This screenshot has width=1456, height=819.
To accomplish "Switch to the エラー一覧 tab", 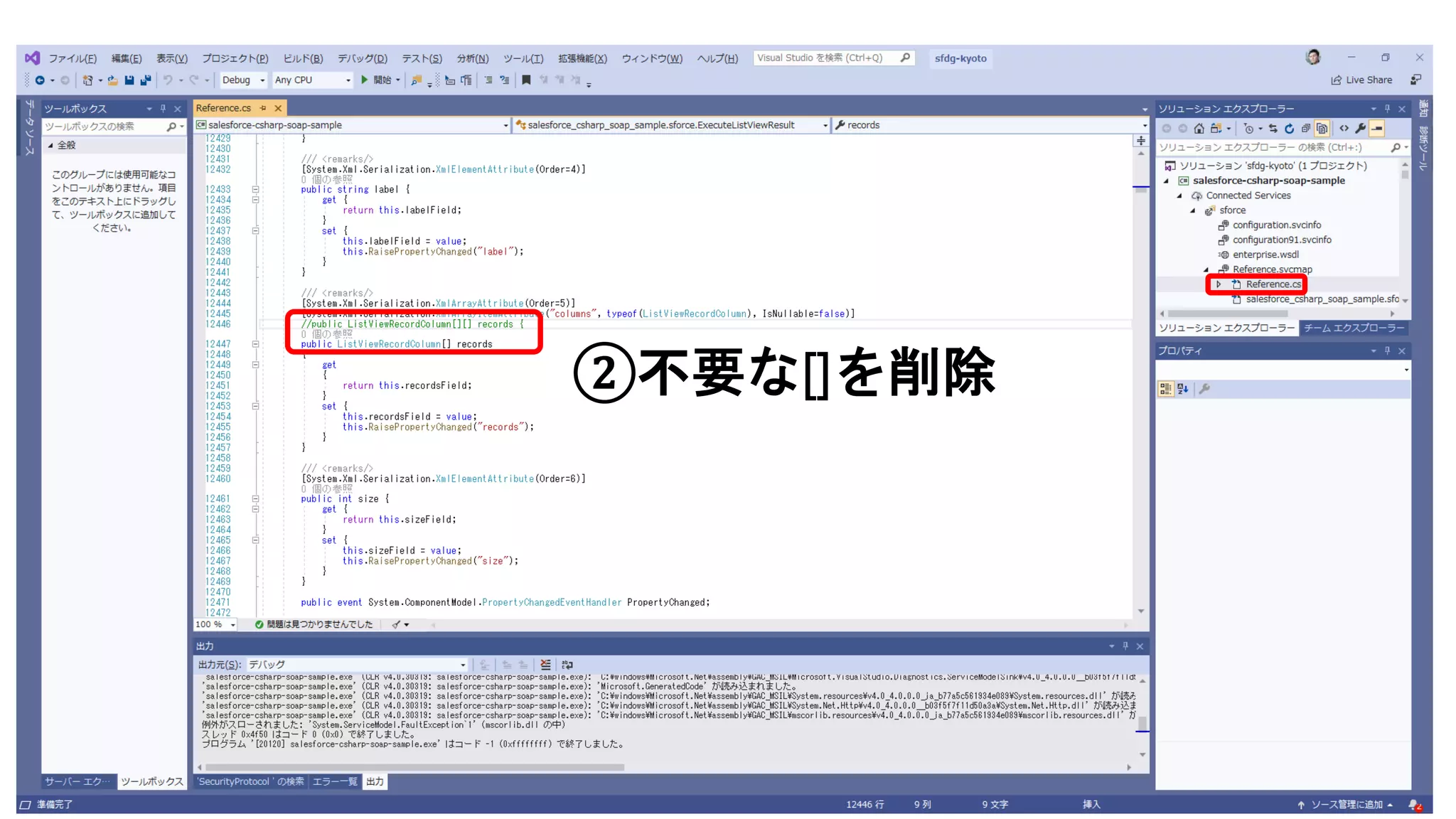I will (x=335, y=781).
